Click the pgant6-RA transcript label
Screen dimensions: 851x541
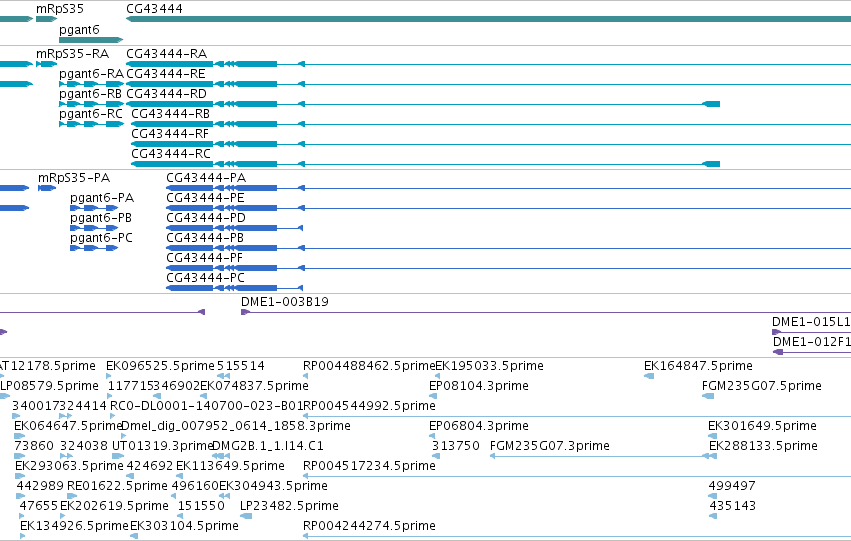tap(91, 74)
